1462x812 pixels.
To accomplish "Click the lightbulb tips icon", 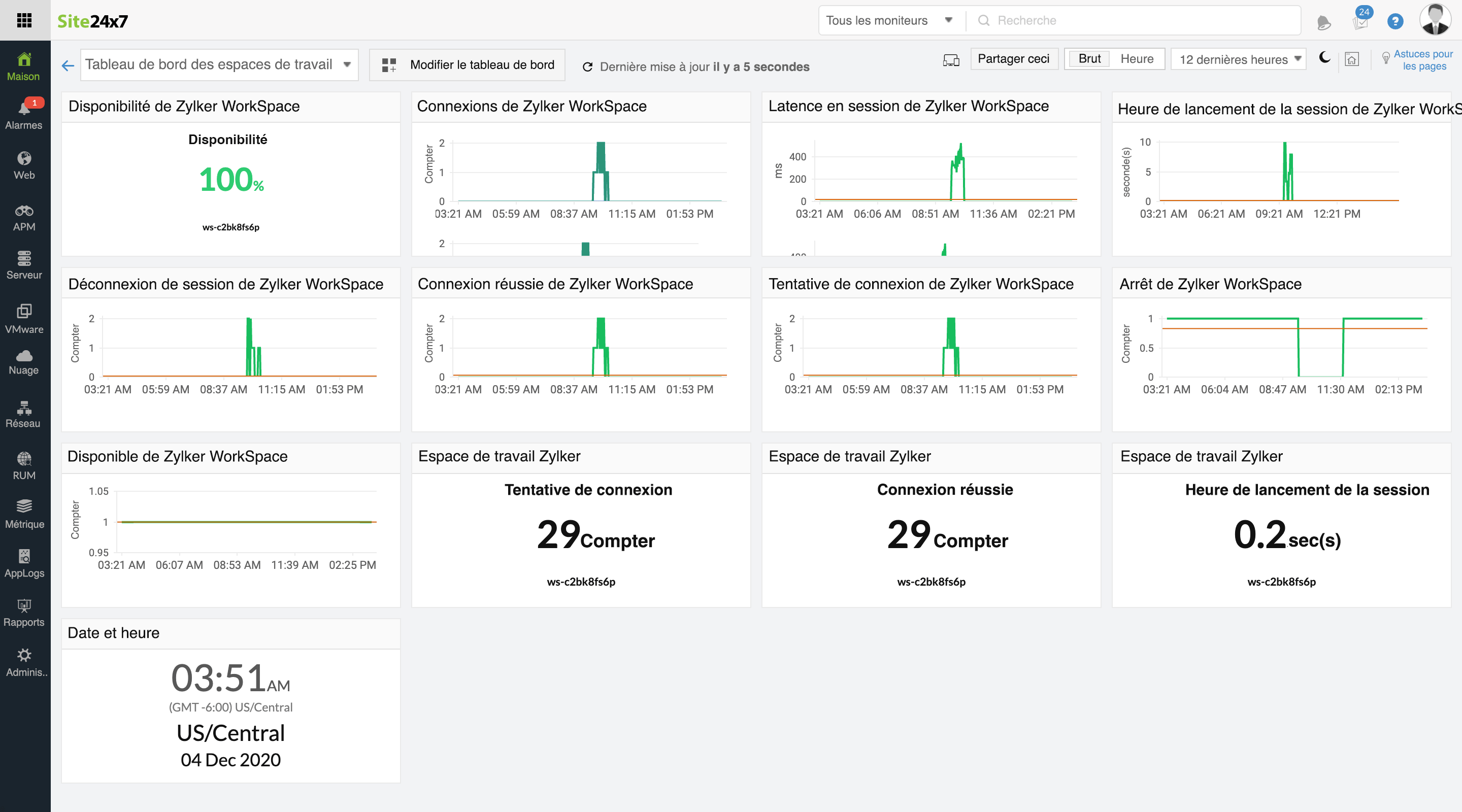I will click(x=1386, y=57).
